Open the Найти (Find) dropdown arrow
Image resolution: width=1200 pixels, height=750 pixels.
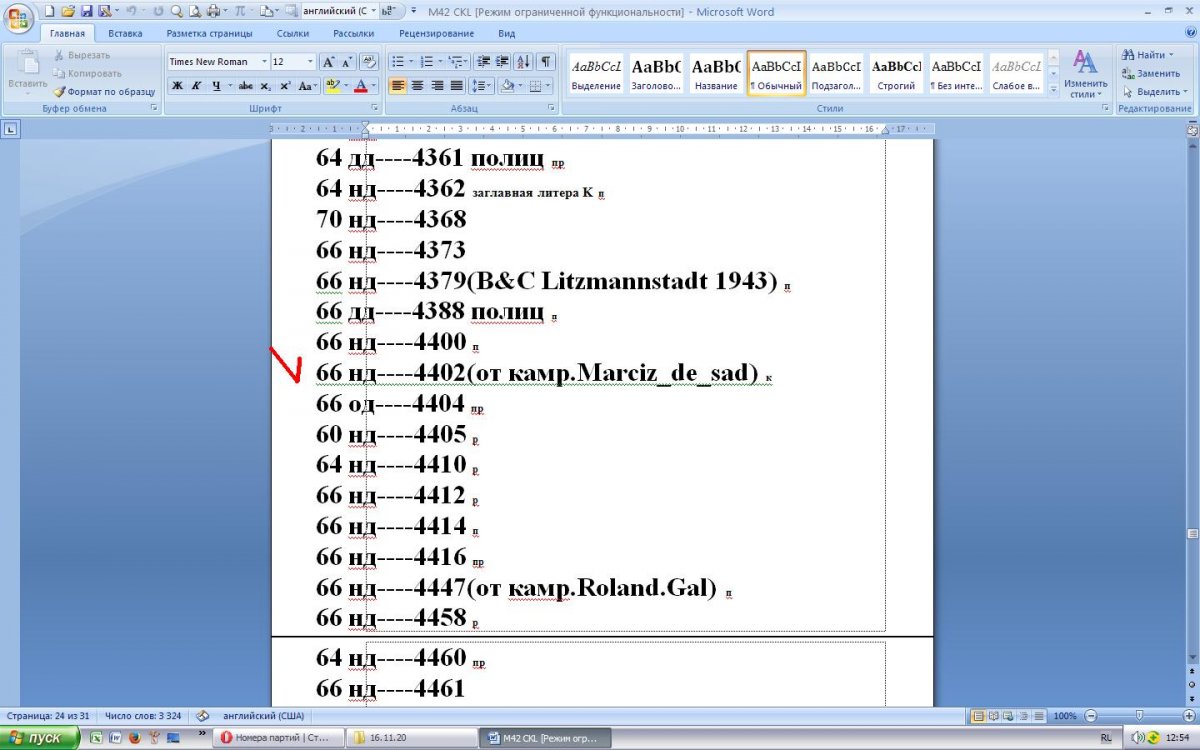(x=1172, y=55)
